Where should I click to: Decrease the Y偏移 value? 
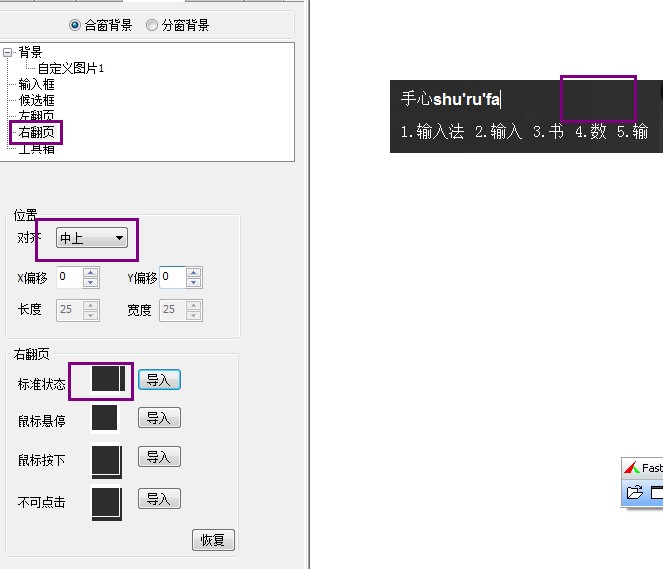[194, 283]
